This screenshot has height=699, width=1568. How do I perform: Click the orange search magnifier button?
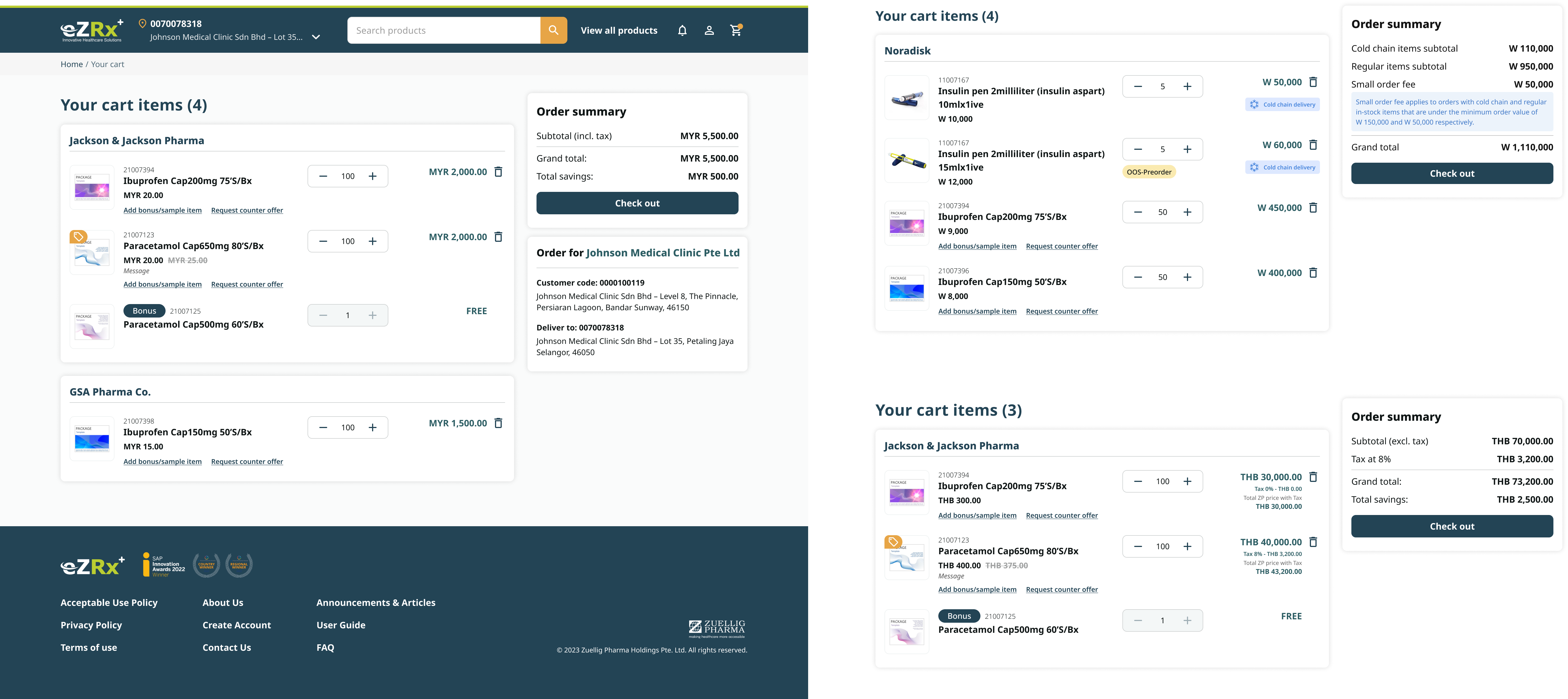pyautogui.click(x=553, y=30)
